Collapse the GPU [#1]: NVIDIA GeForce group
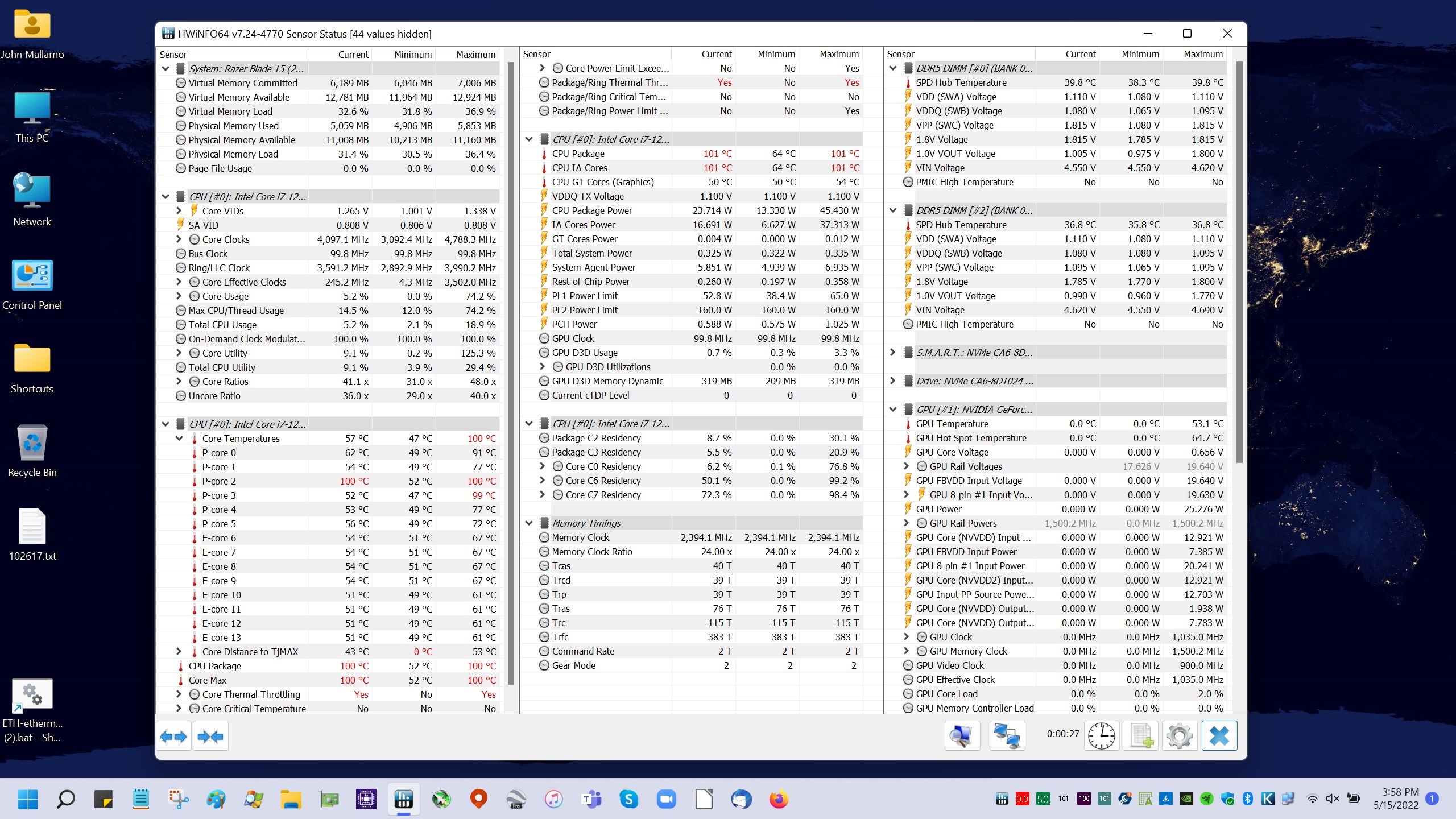1456x819 pixels. click(893, 409)
